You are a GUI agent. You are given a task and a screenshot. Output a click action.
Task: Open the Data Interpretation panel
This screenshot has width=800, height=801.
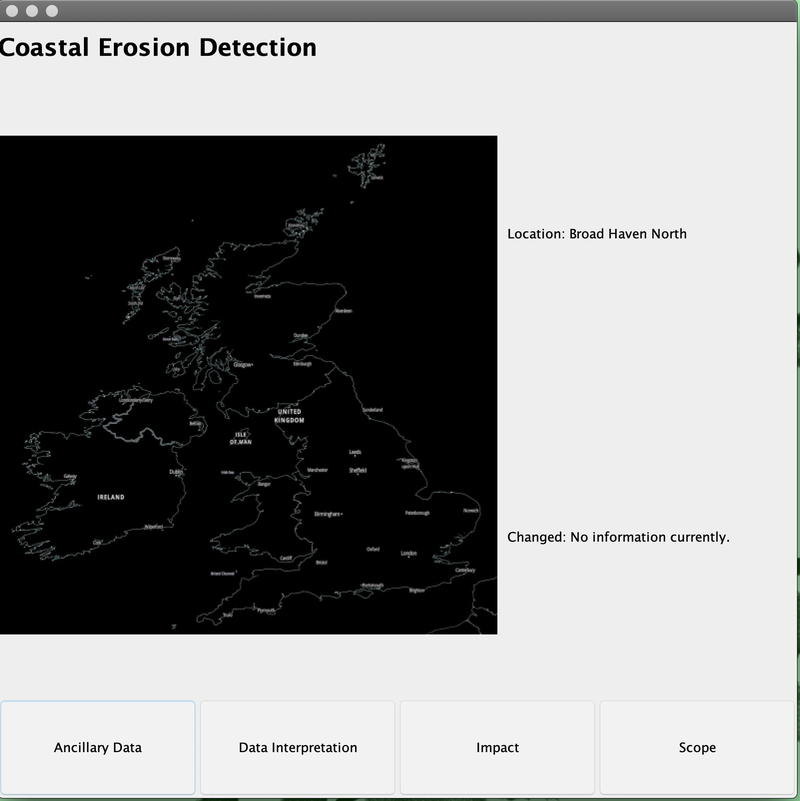coord(299,746)
